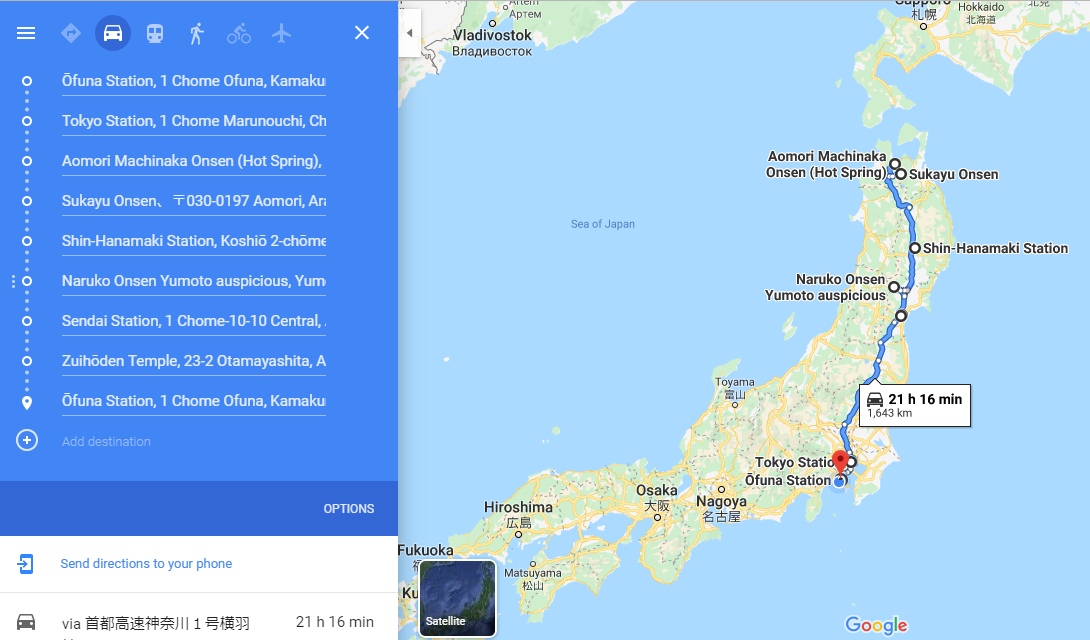
Task: Edit the Tokyo Station waypoint field
Action: click(194, 121)
